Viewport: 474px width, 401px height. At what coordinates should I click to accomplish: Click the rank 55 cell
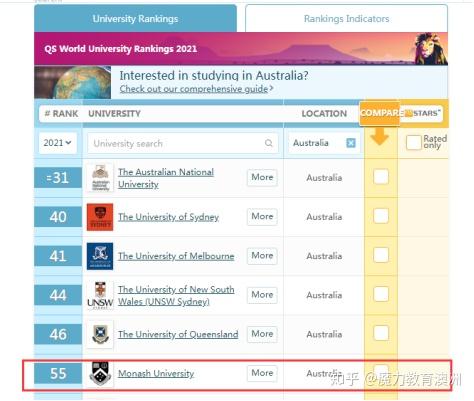[58, 373]
